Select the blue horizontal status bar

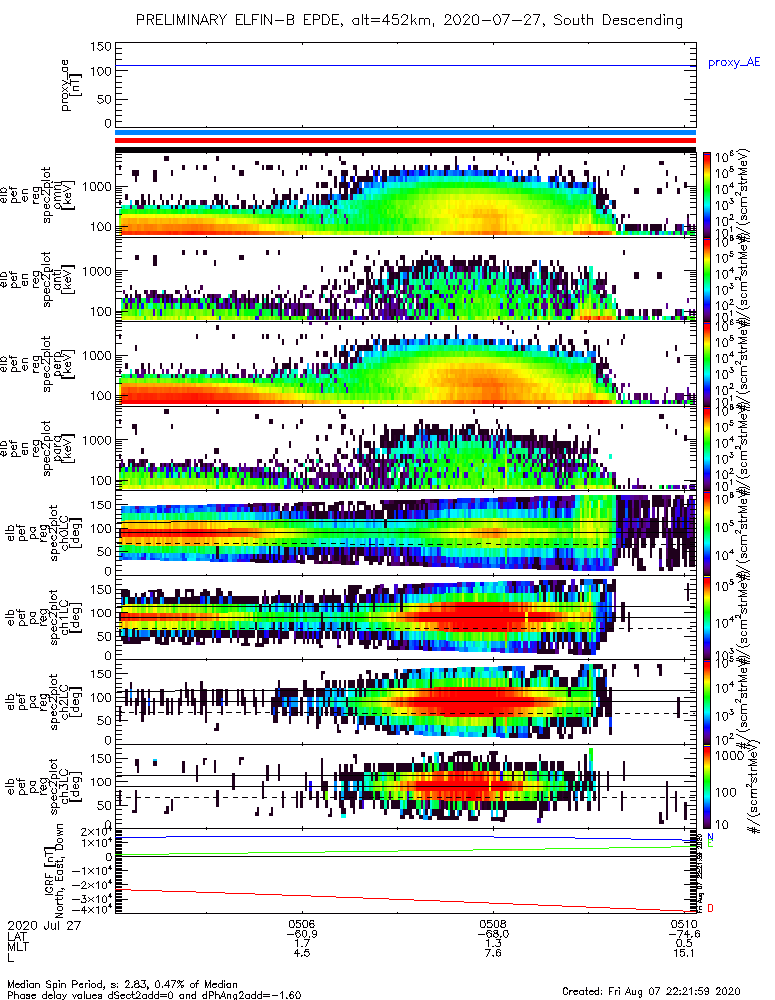406,133
